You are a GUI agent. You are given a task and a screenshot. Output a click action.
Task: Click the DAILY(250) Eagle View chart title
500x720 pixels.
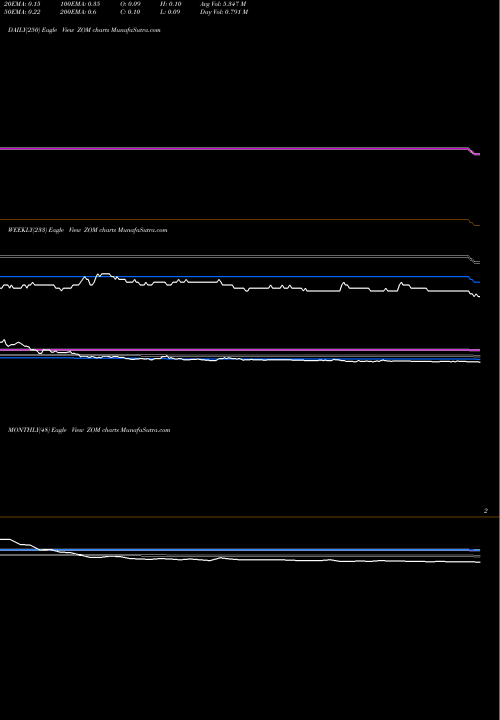tap(84, 30)
